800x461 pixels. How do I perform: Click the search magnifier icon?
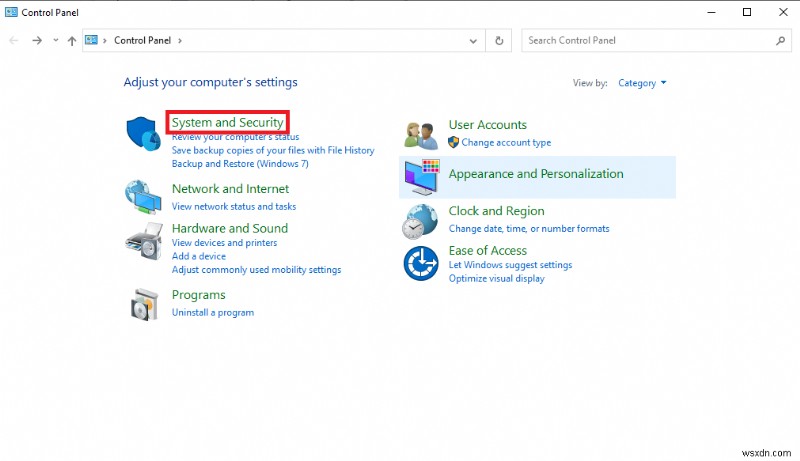780,40
